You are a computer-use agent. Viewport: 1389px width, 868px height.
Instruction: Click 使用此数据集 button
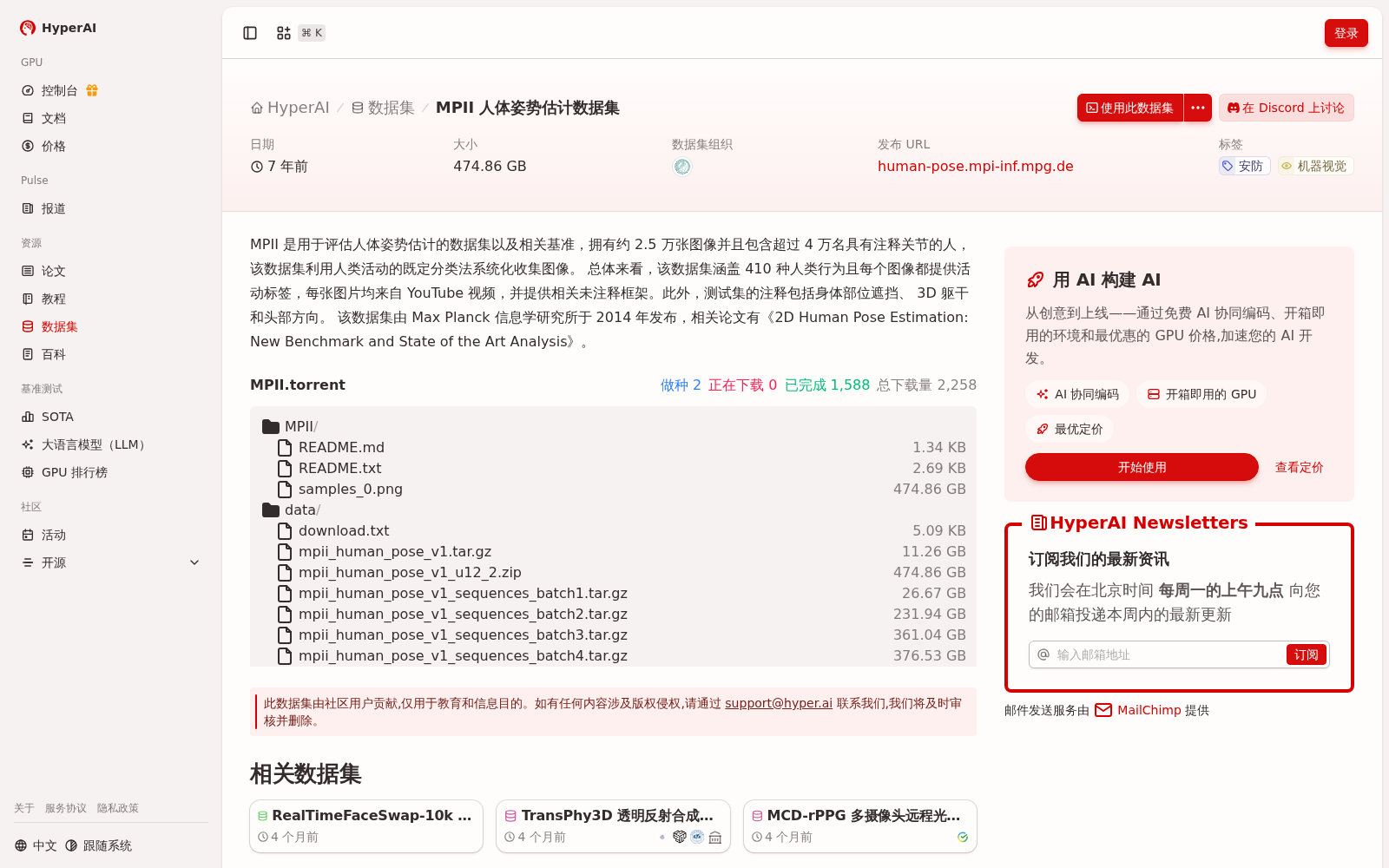tap(1130, 108)
